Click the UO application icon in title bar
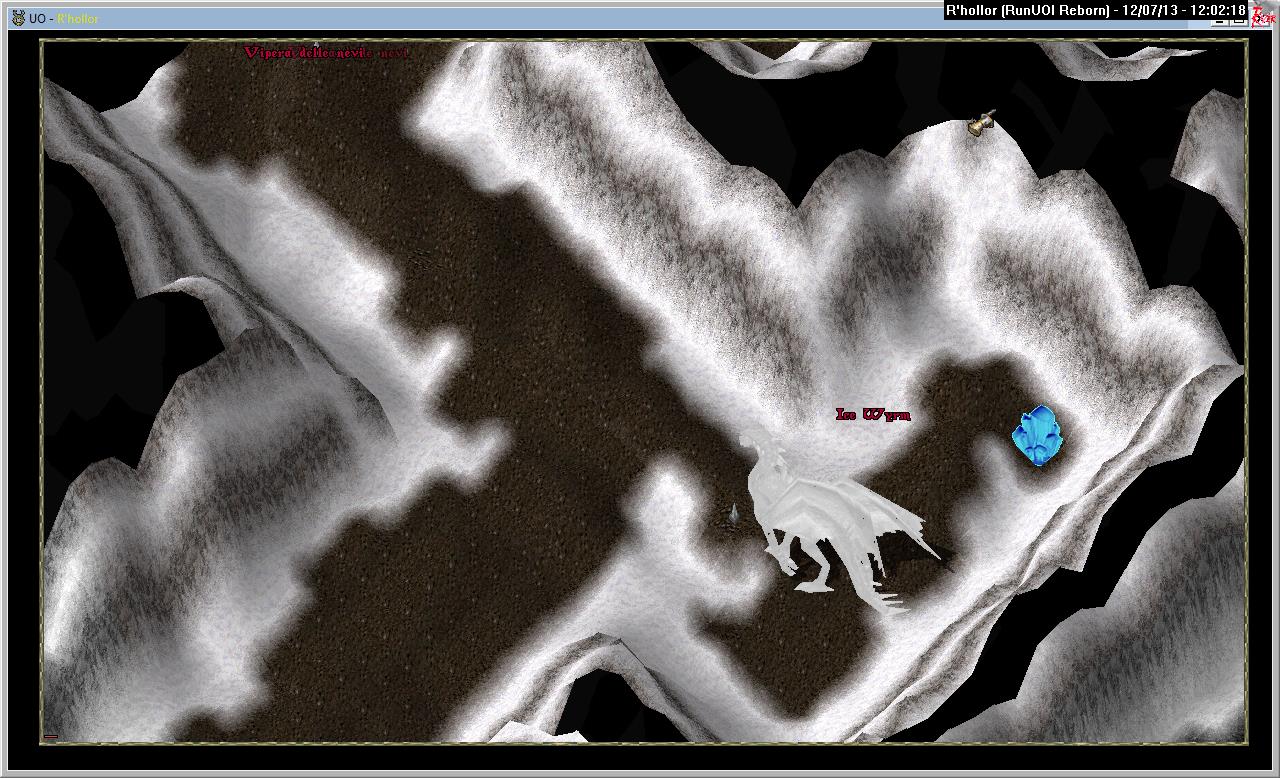This screenshot has width=1280, height=778. [x=18, y=18]
